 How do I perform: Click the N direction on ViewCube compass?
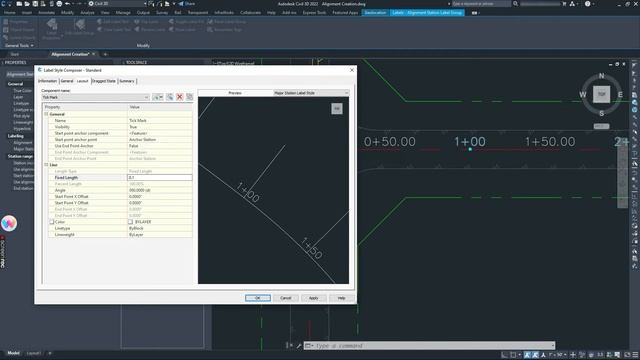(x=601, y=76)
